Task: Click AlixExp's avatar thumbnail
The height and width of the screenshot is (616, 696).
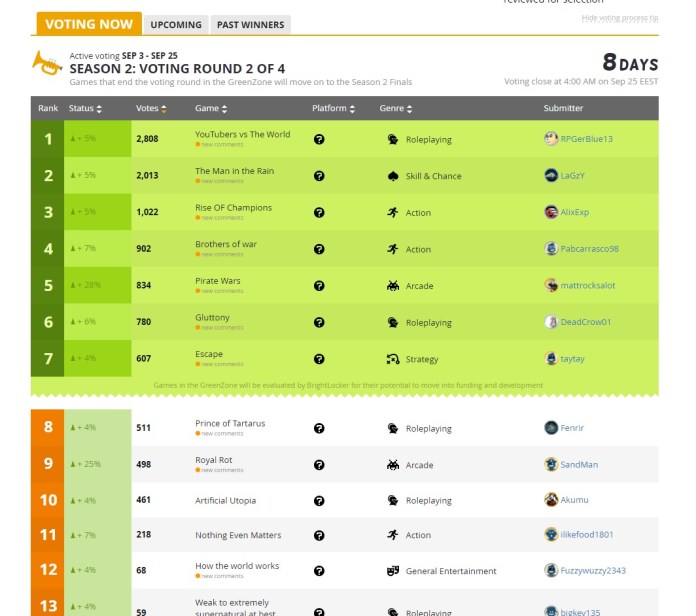Action: coord(551,212)
